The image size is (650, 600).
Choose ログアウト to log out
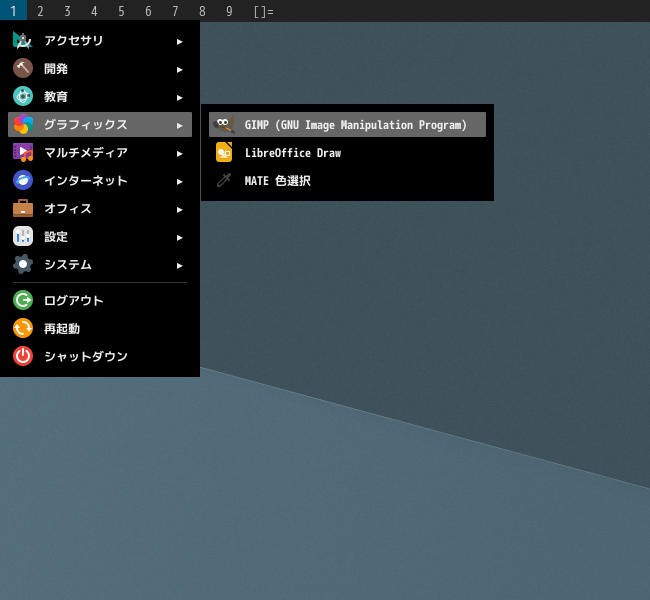click(100, 300)
